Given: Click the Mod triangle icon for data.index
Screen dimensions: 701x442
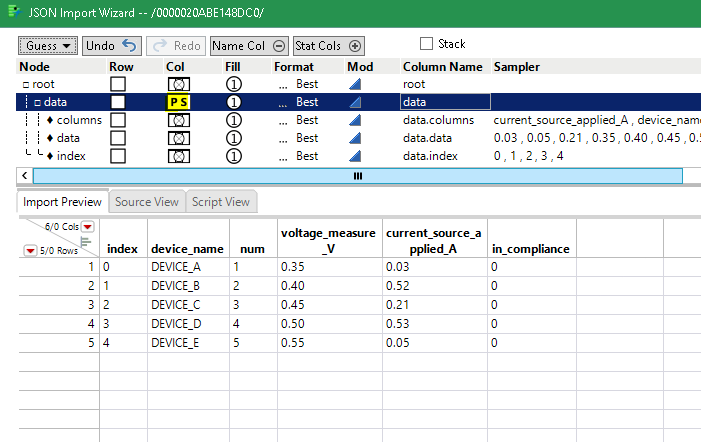Looking at the screenshot, I should coord(355,156).
